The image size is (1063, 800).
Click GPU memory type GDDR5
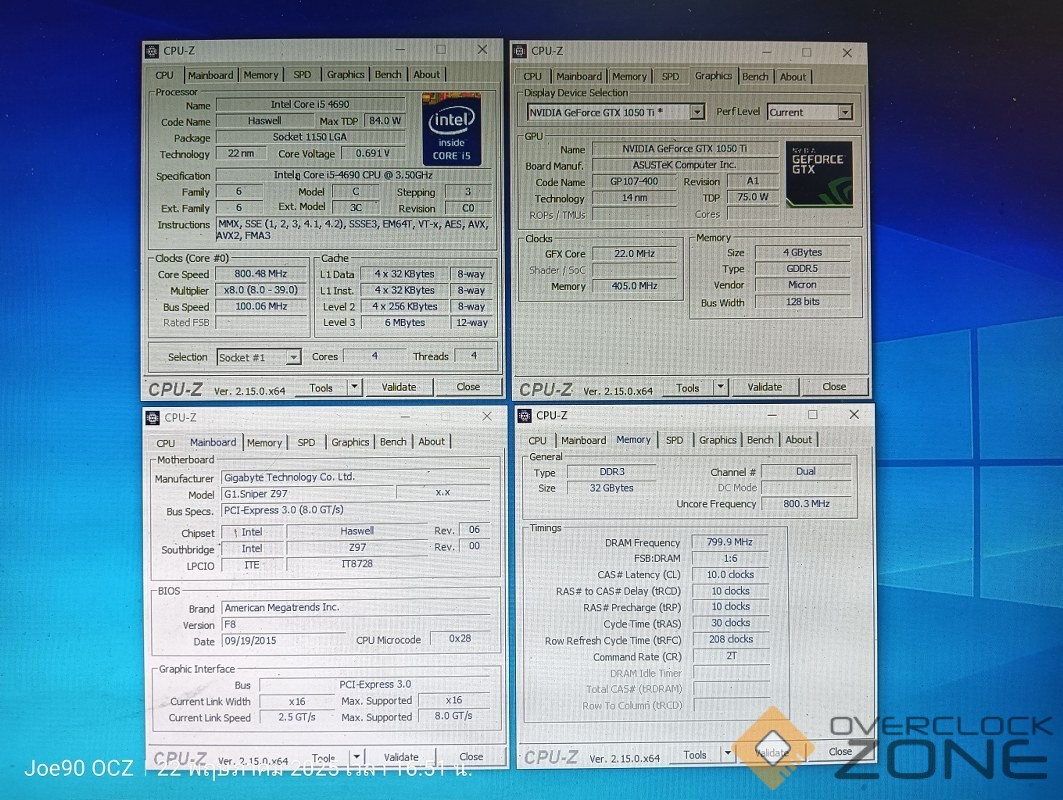(x=802, y=268)
